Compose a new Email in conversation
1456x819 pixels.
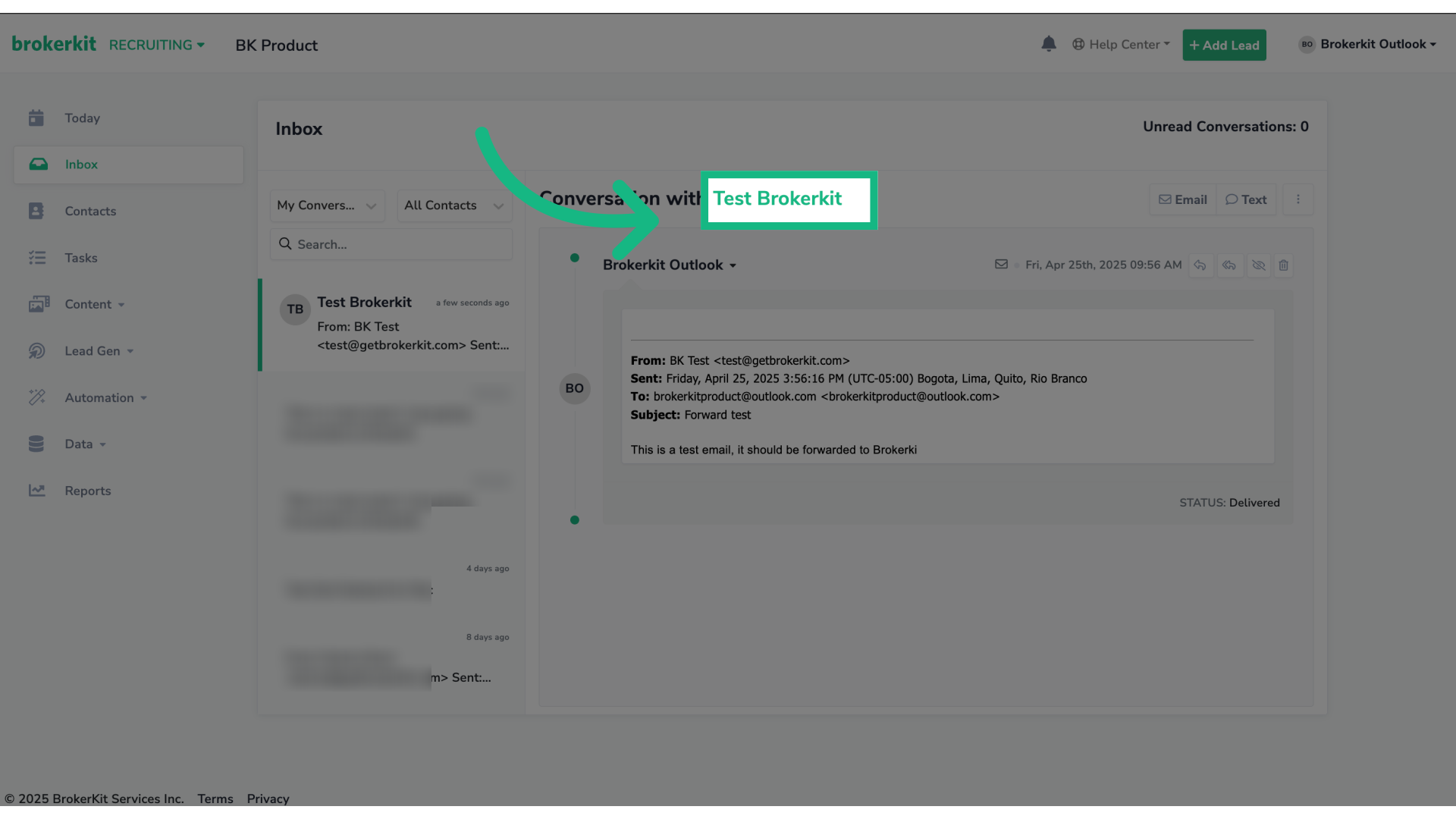[x=1182, y=199]
